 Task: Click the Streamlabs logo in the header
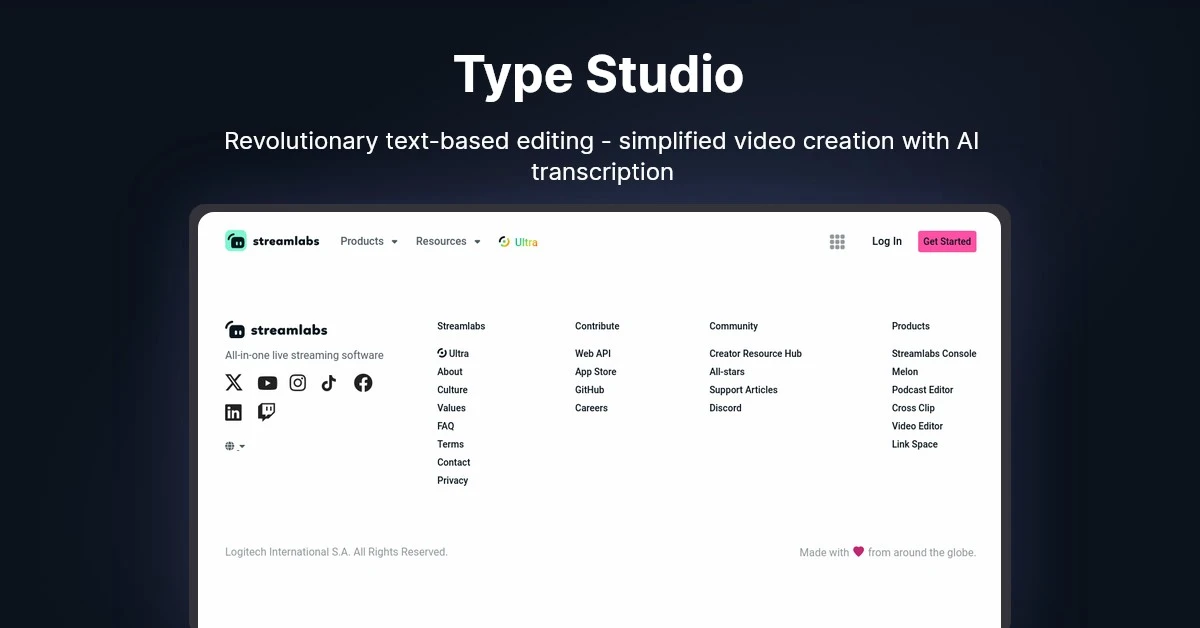(x=271, y=240)
